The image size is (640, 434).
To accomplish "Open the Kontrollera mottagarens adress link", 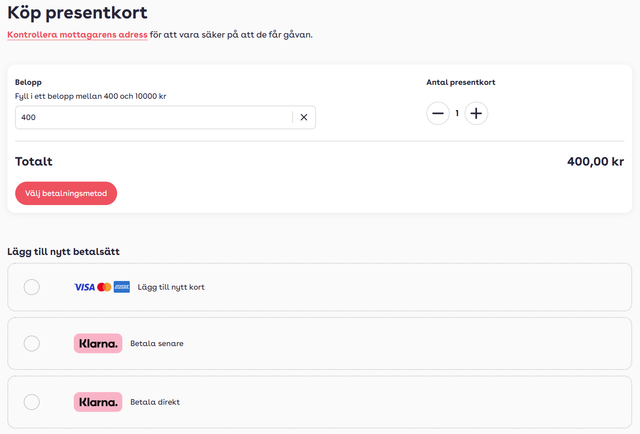I will pyautogui.click(x=77, y=35).
